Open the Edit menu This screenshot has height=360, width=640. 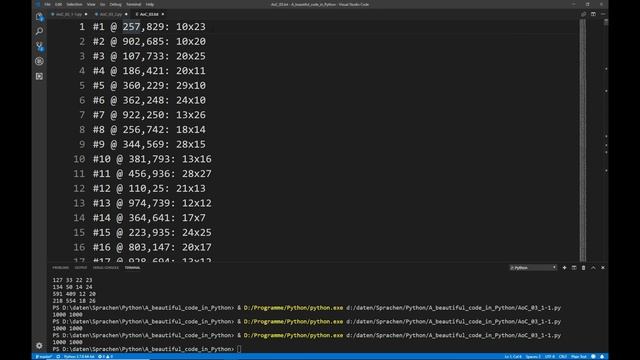coord(58,4)
